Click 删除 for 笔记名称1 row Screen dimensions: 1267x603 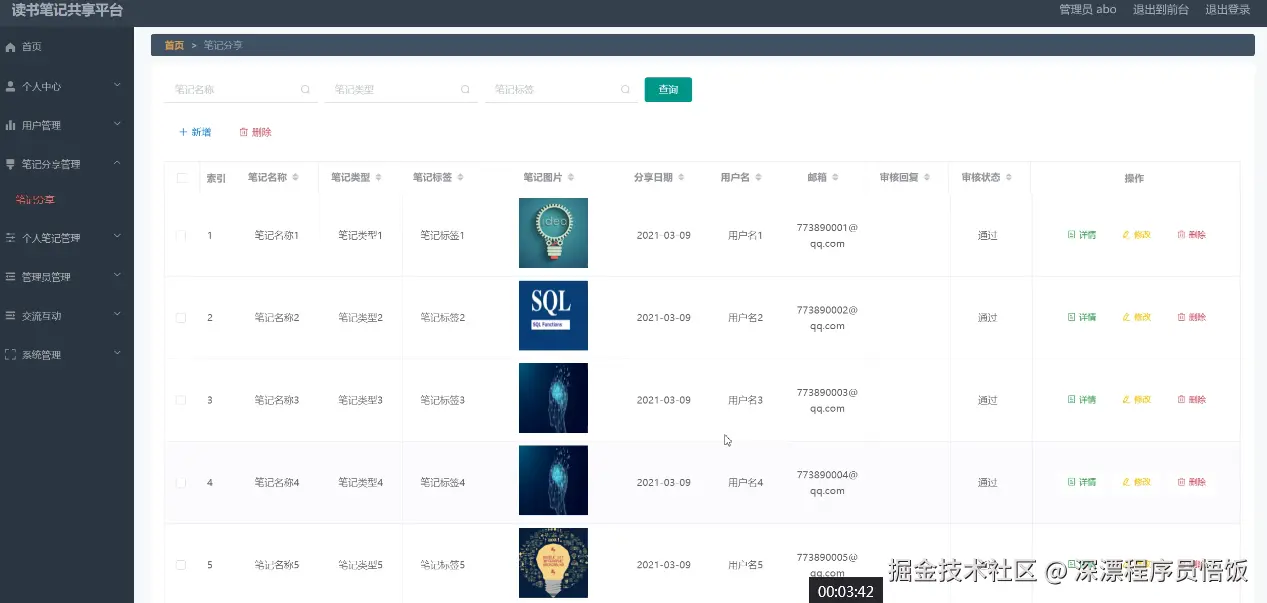point(1192,235)
